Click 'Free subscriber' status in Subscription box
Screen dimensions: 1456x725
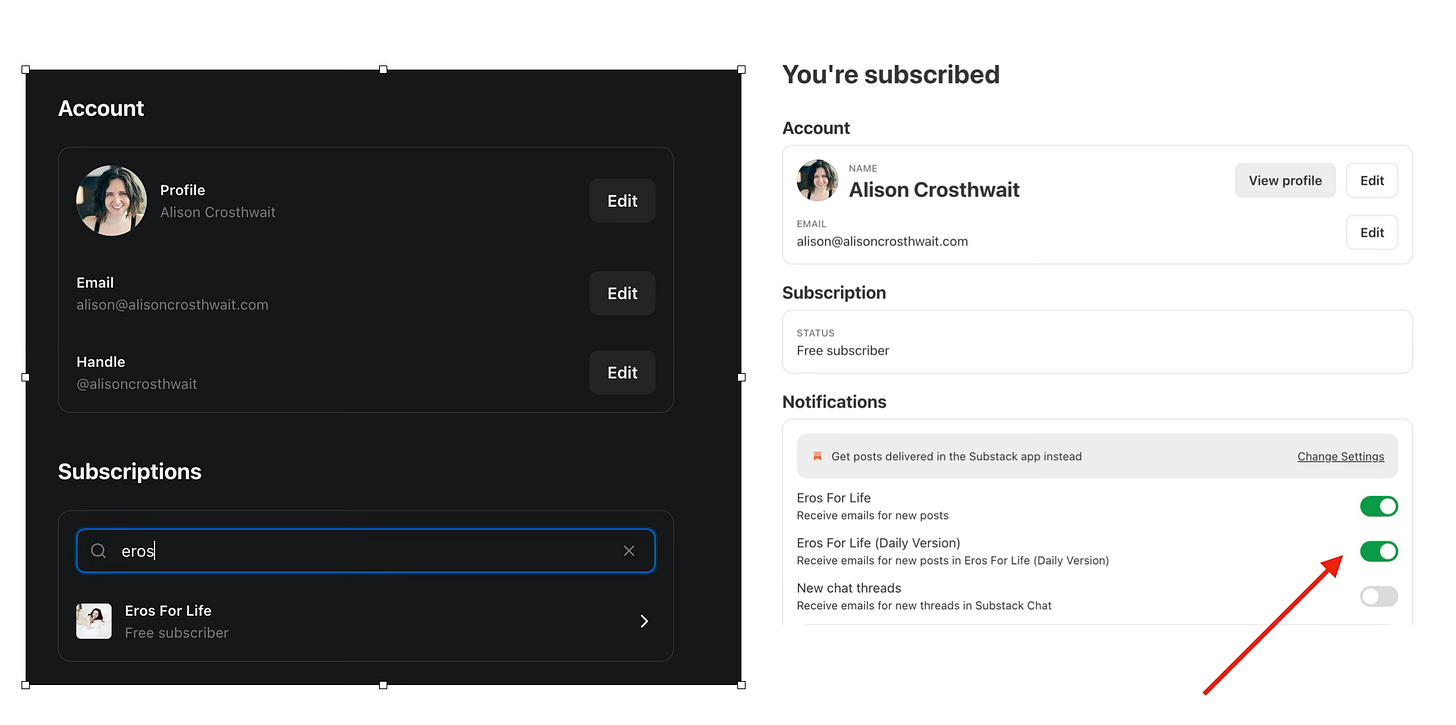tap(843, 351)
